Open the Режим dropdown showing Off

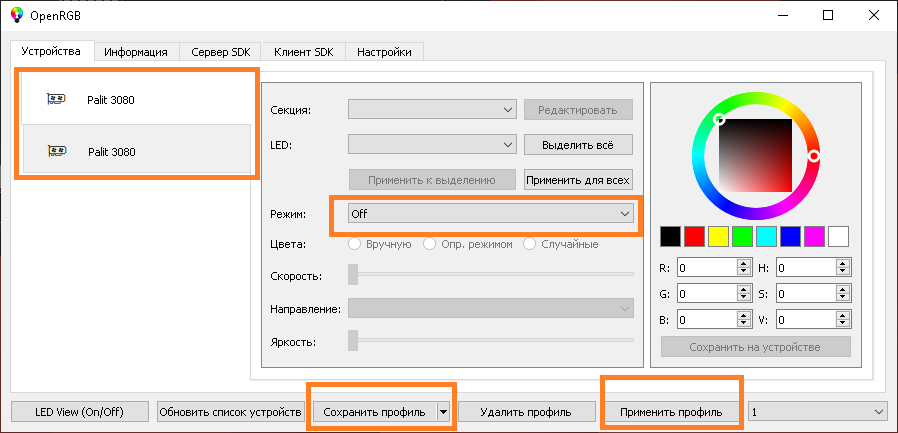tap(491, 214)
